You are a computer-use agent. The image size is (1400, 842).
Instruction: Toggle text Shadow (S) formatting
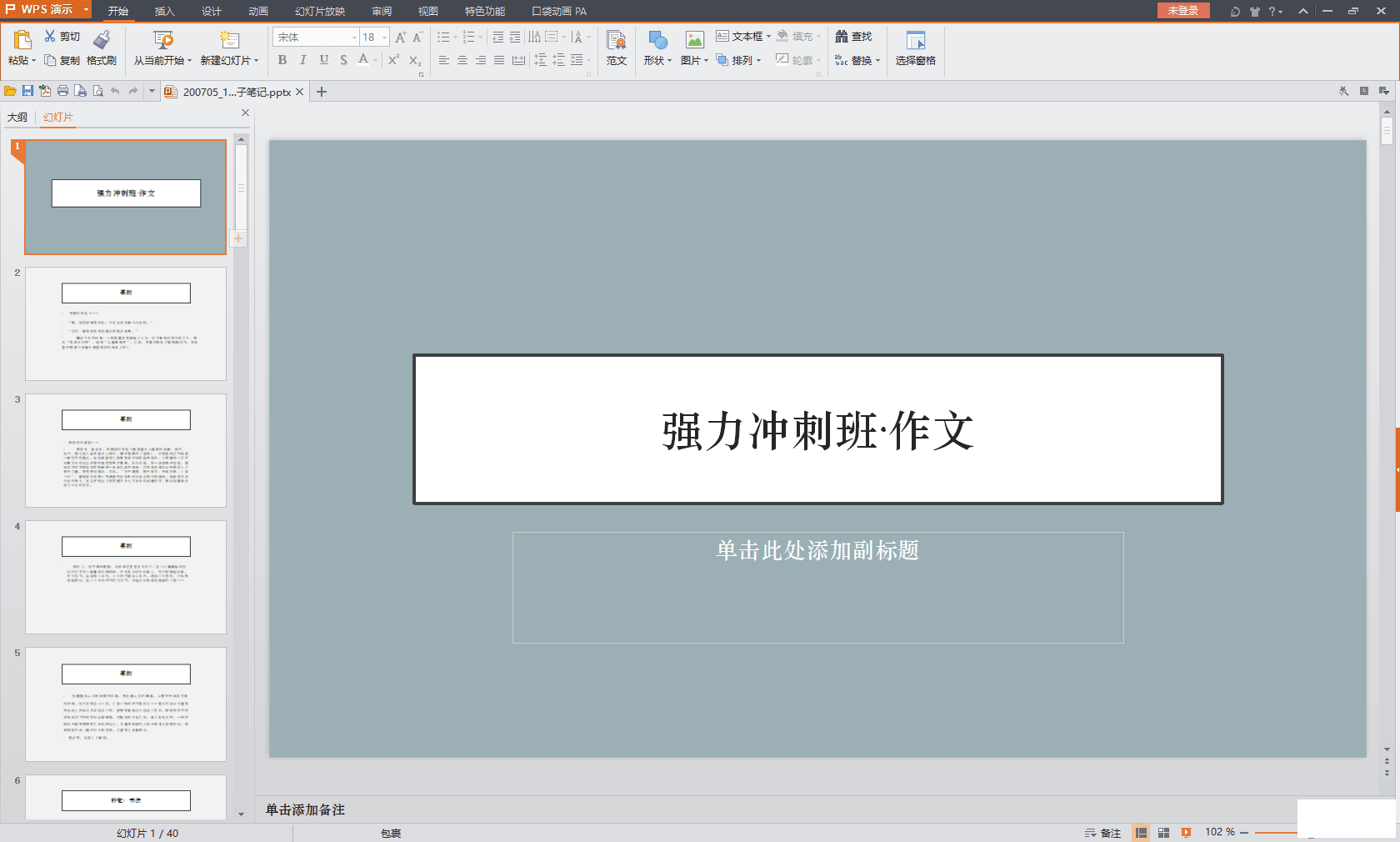point(343,60)
